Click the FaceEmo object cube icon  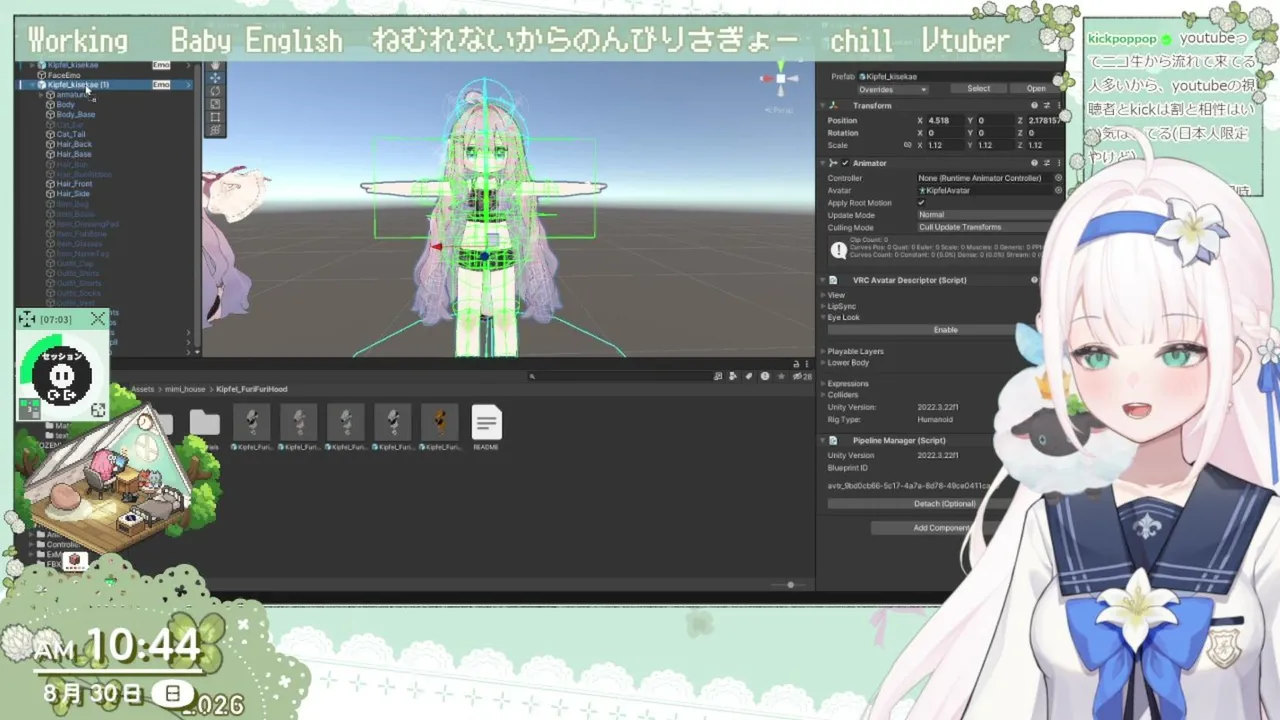click(41, 75)
